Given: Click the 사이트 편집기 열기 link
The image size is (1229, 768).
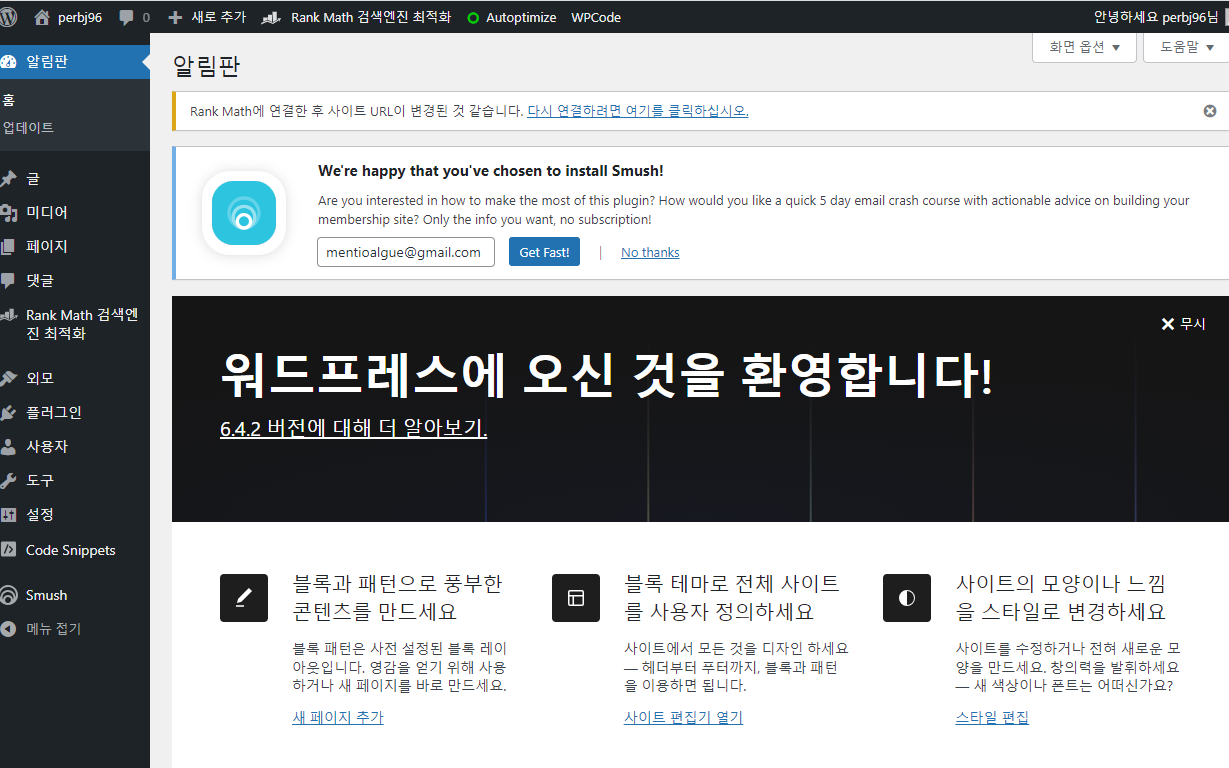Looking at the screenshot, I should click(x=684, y=717).
